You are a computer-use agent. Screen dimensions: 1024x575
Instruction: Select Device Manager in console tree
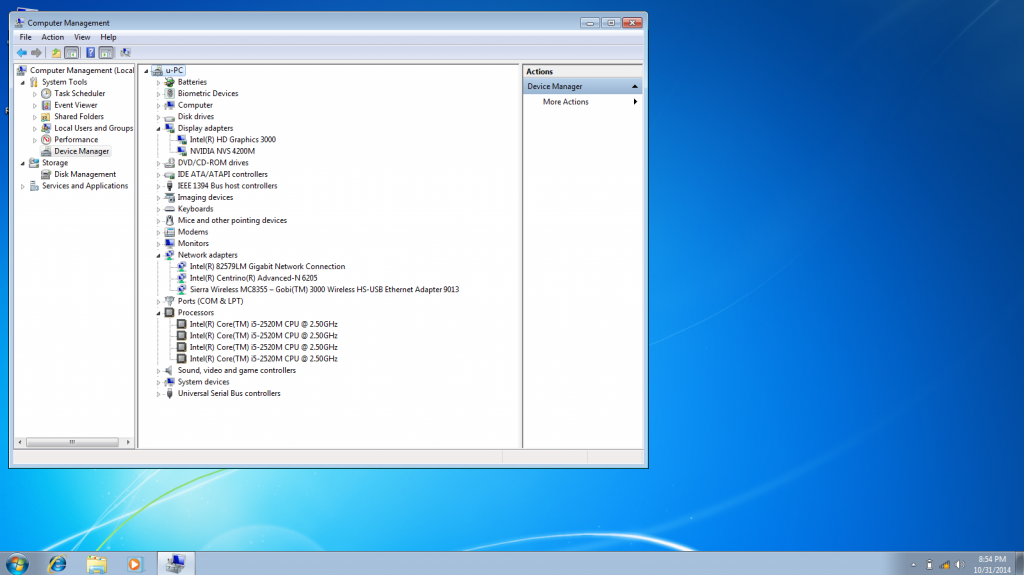(x=81, y=151)
